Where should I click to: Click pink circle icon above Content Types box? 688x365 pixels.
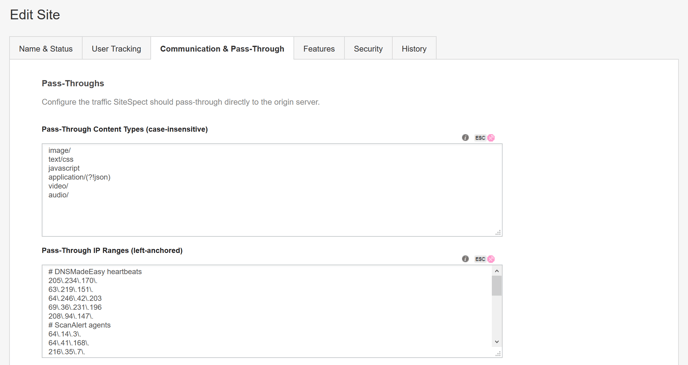(x=491, y=138)
